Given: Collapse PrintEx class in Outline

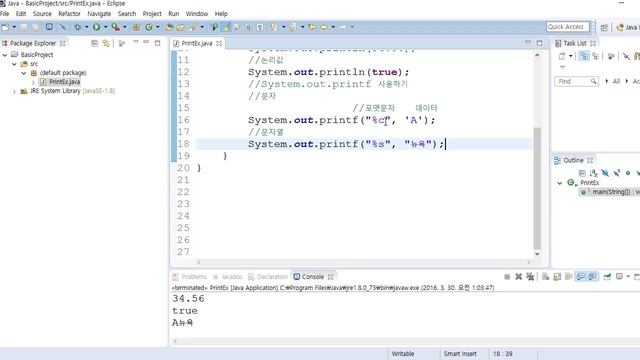Looking at the screenshot, I should click(560, 183).
